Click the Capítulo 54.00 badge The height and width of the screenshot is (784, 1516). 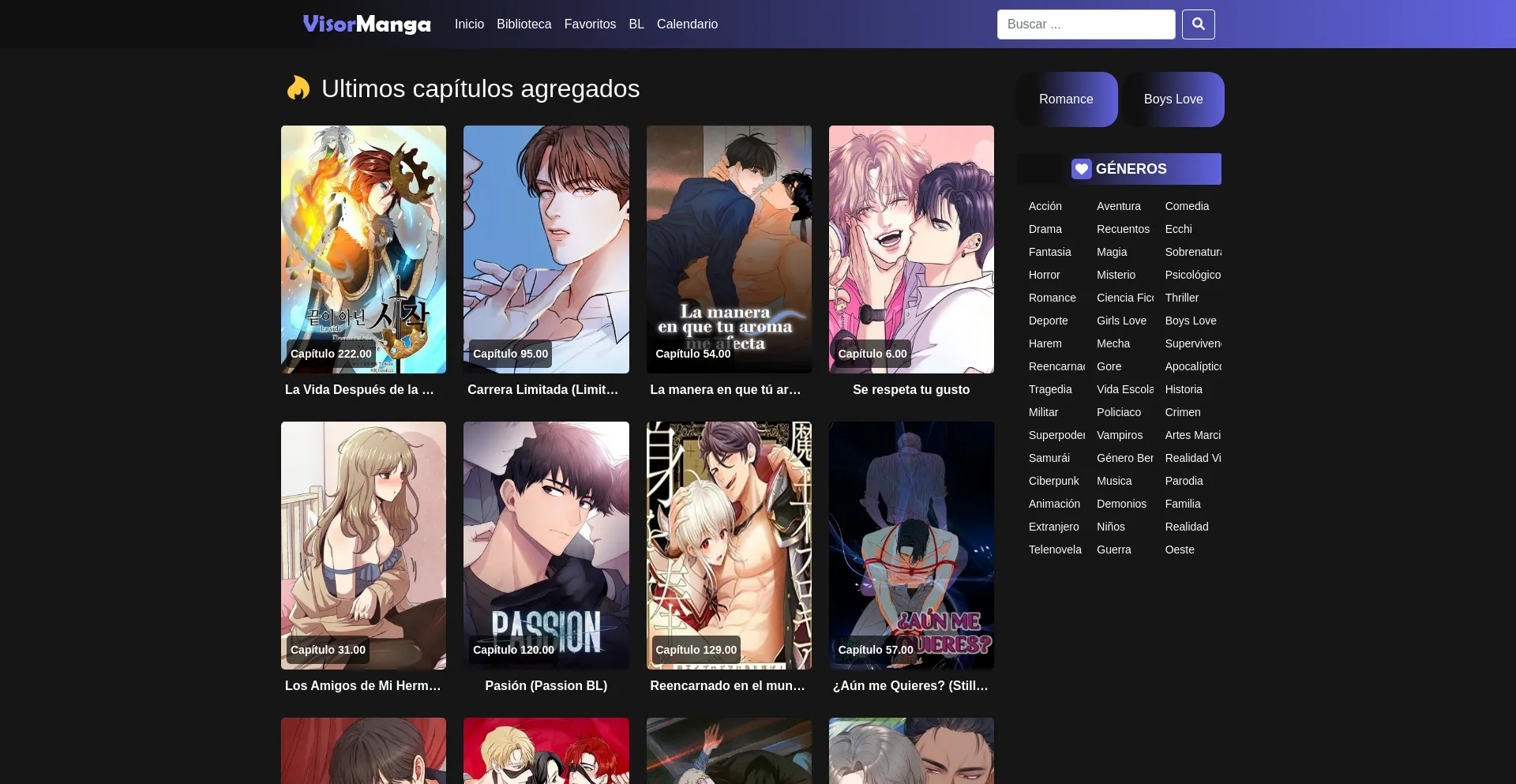(693, 354)
